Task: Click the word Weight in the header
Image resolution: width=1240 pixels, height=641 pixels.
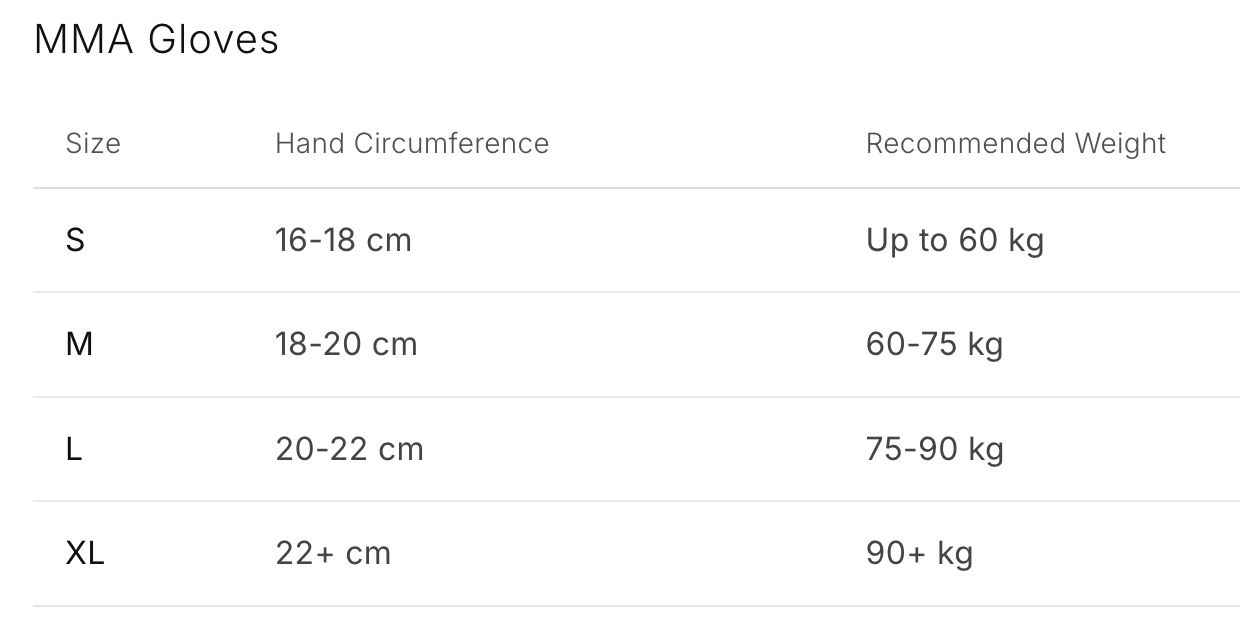Action: click(1120, 143)
